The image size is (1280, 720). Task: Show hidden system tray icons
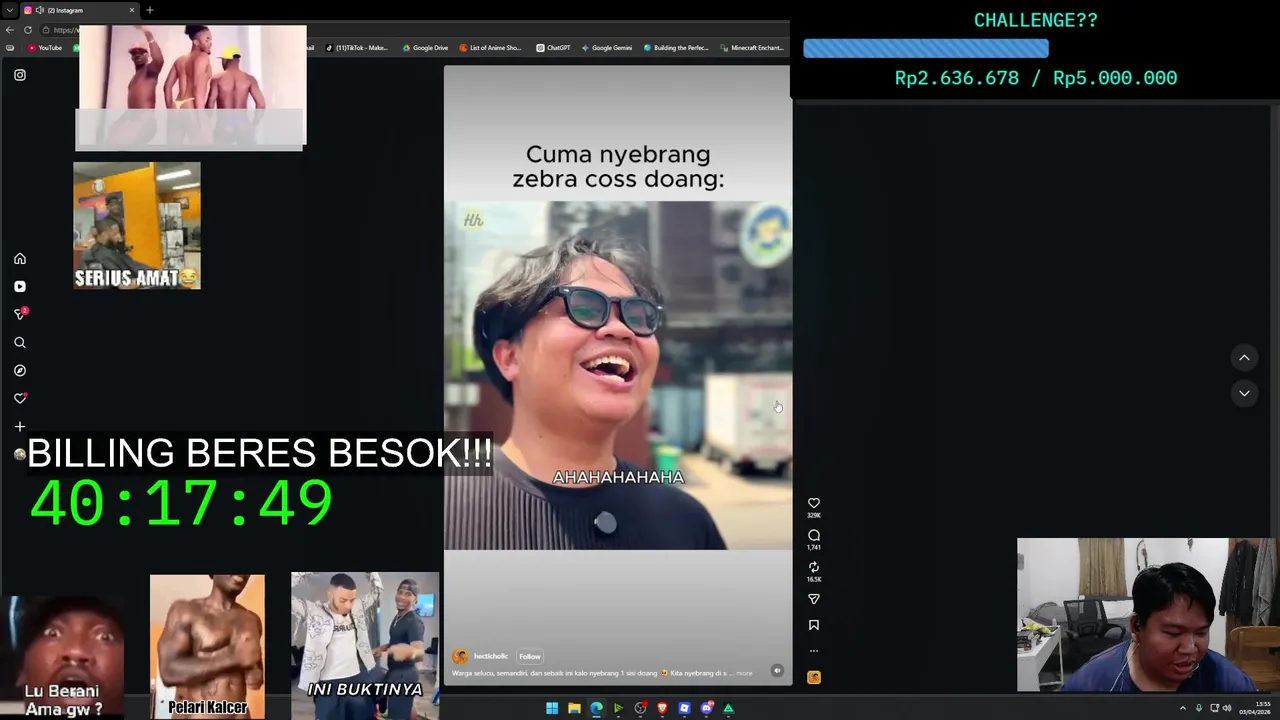point(1183,708)
